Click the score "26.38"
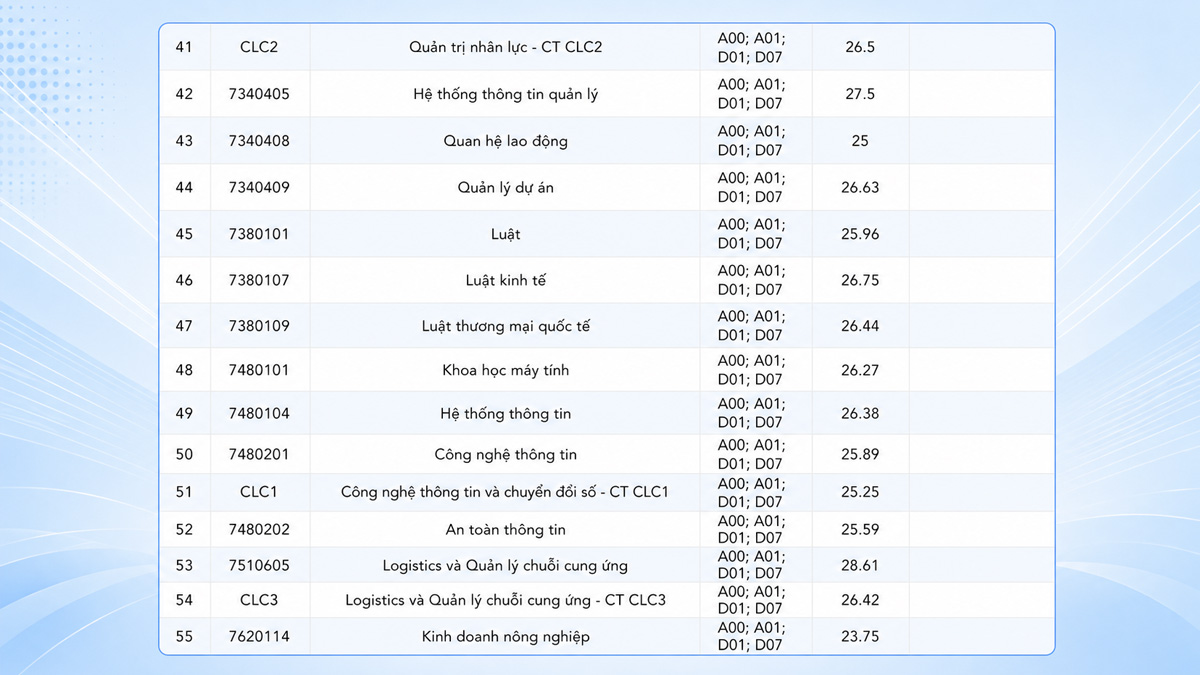This screenshot has width=1200, height=675. (860, 413)
